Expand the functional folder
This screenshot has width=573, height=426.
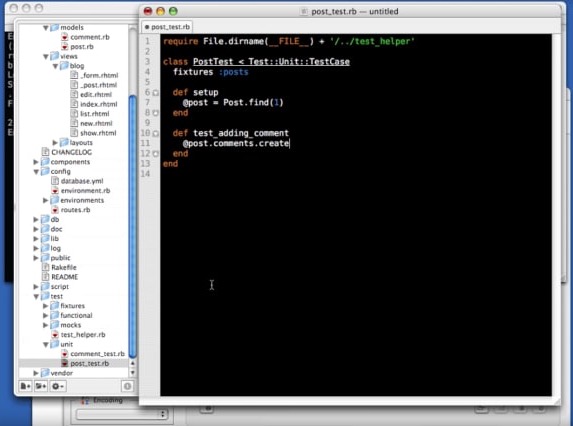click(x=45, y=315)
